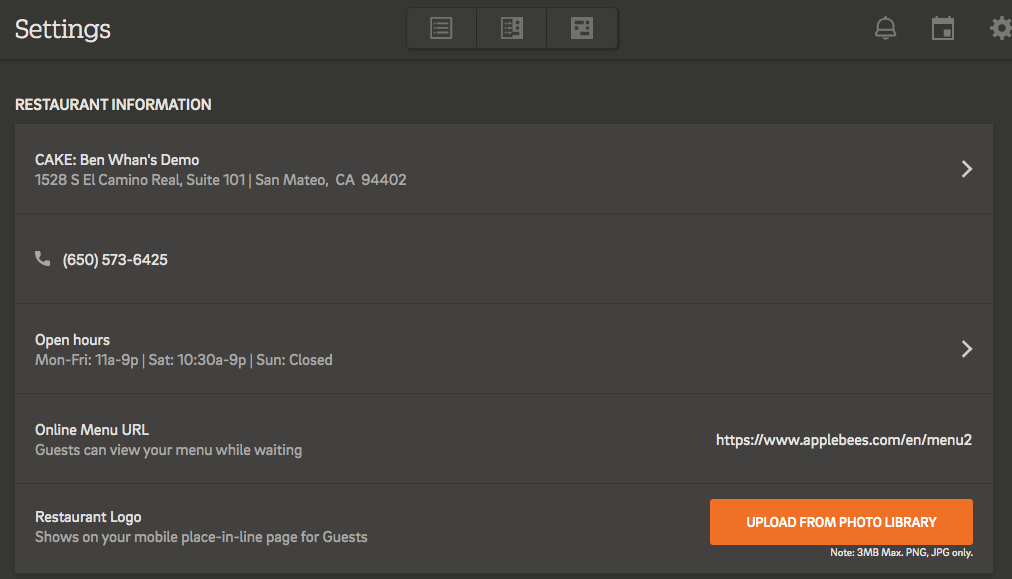1012x579 pixels.
Task: Open notifications via the bell icon
Action: (886, 28)
